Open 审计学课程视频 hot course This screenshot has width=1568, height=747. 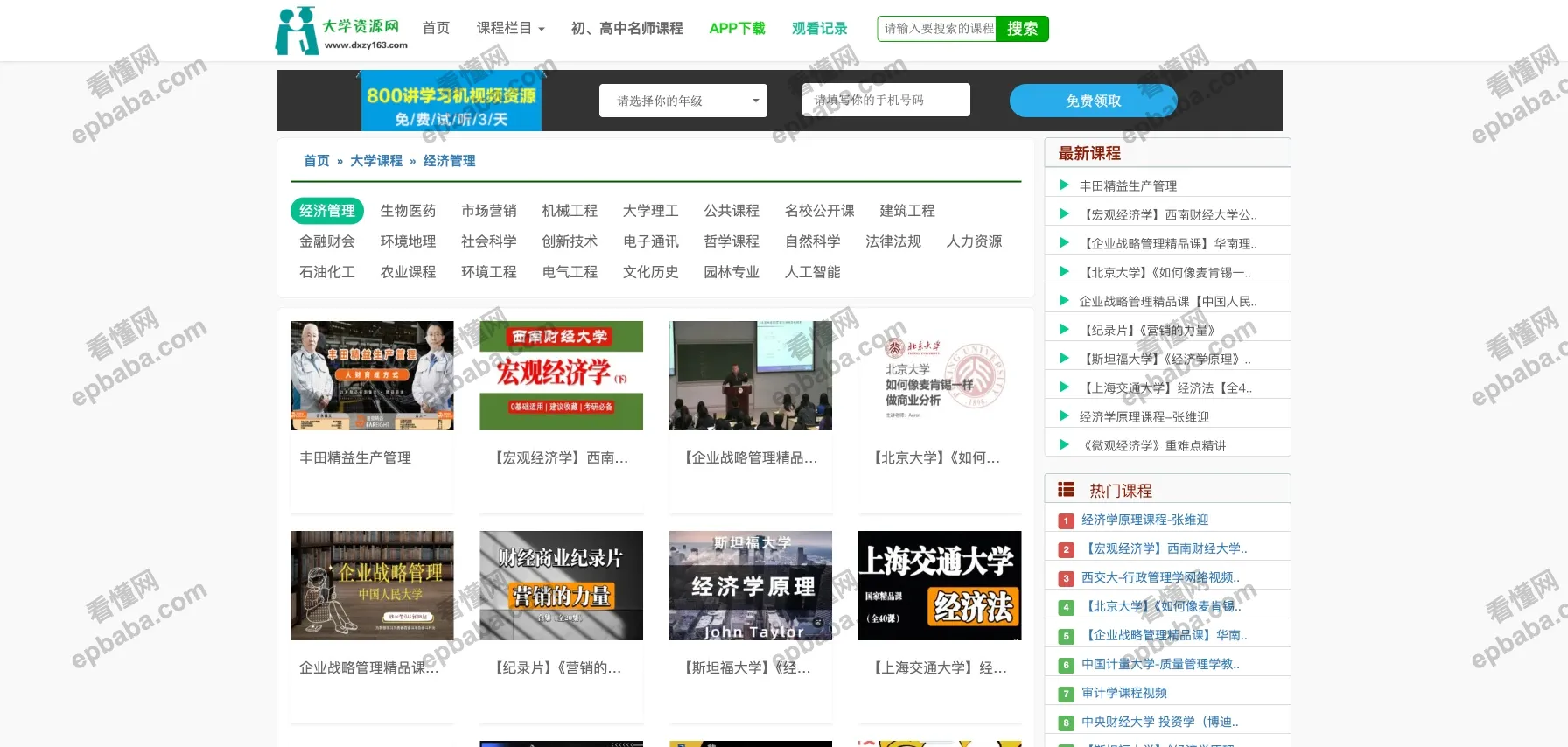coord(1124,693)
